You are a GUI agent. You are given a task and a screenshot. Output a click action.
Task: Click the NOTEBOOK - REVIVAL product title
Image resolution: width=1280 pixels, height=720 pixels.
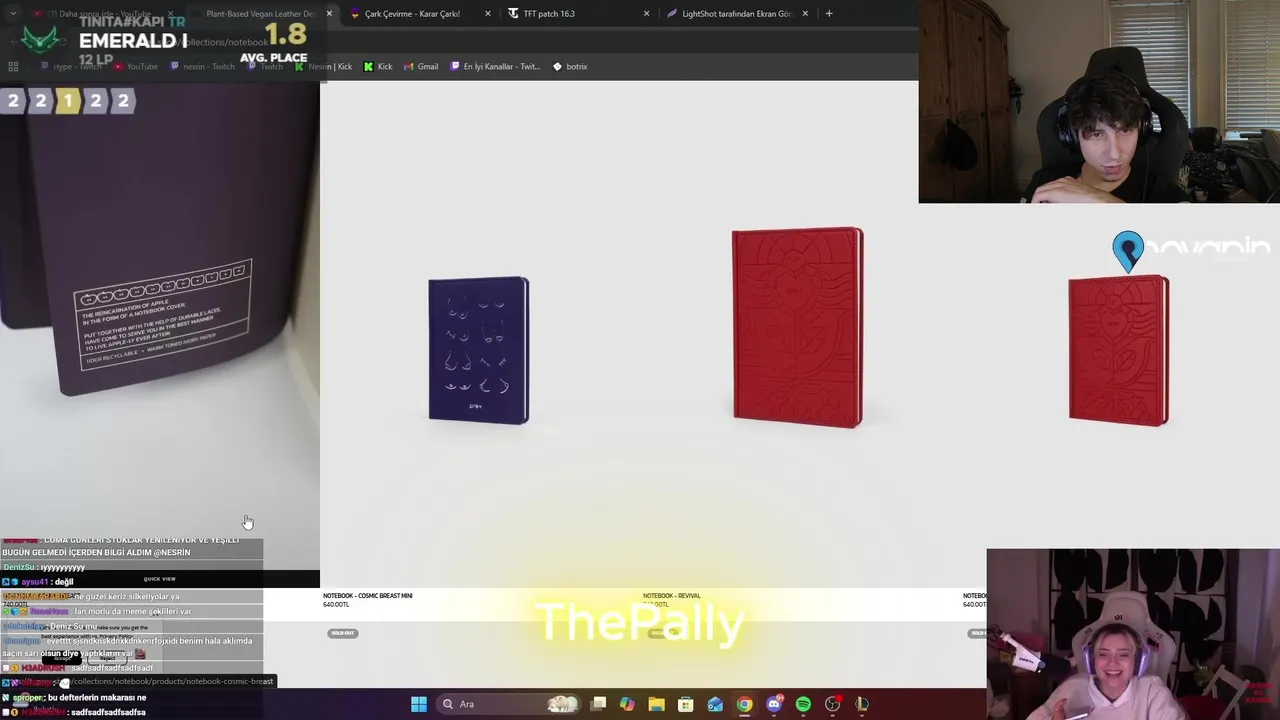pyautogui.click(x=671, y=596)
